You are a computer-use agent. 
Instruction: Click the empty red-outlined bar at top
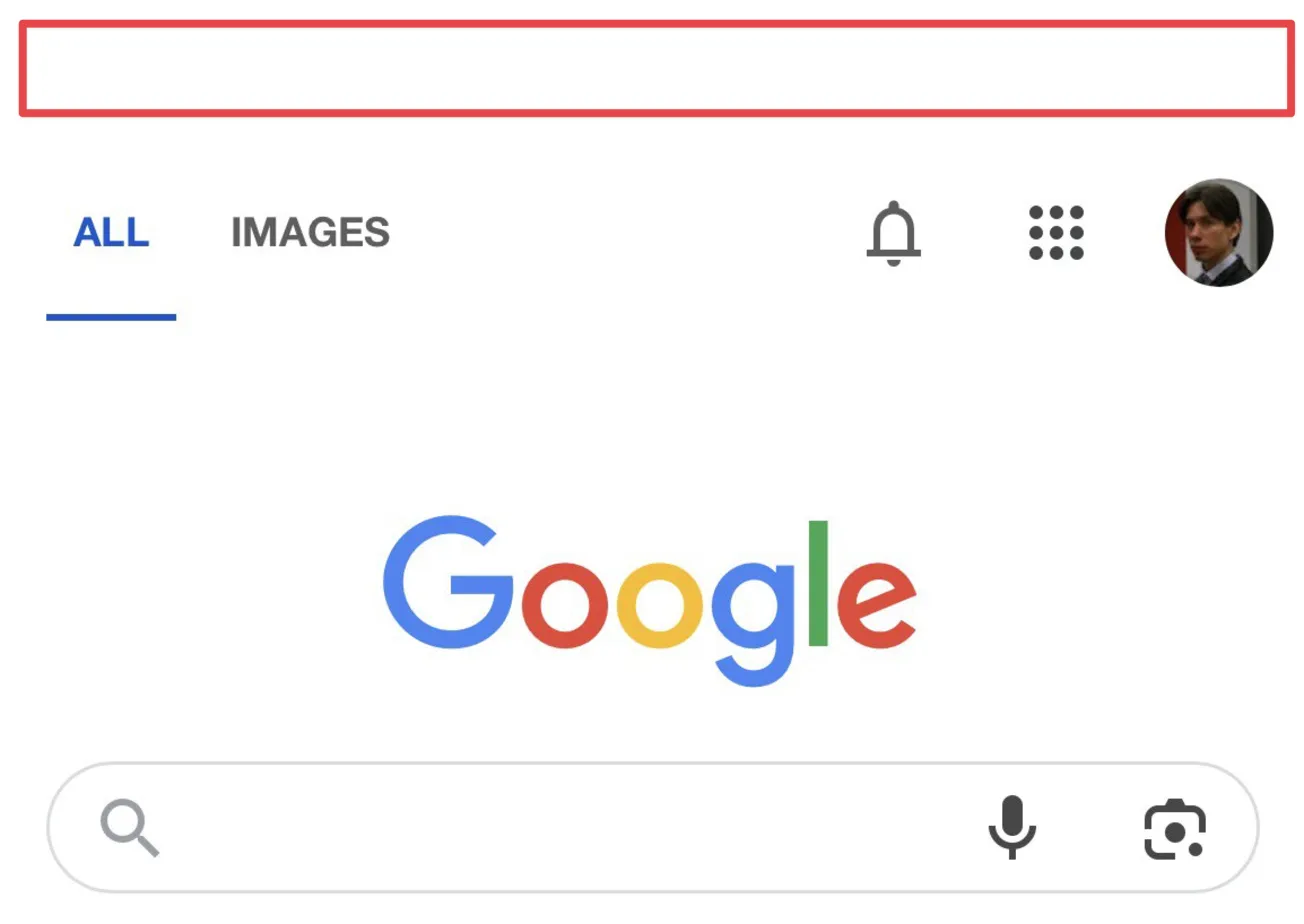[656, 68]
